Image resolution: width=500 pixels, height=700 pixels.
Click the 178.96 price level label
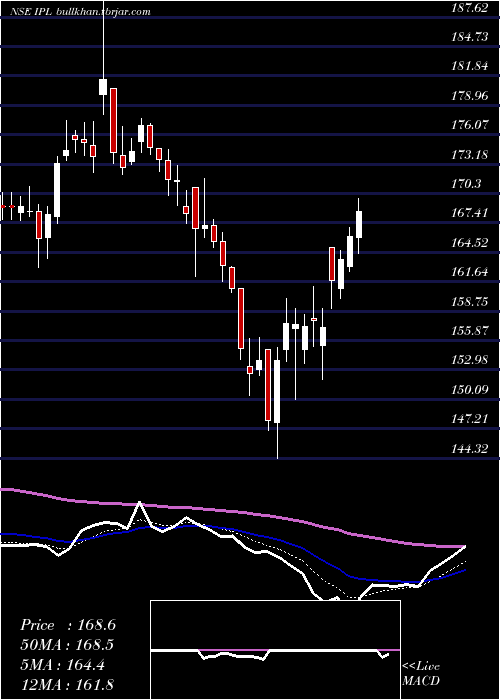[x=470, y=96]
